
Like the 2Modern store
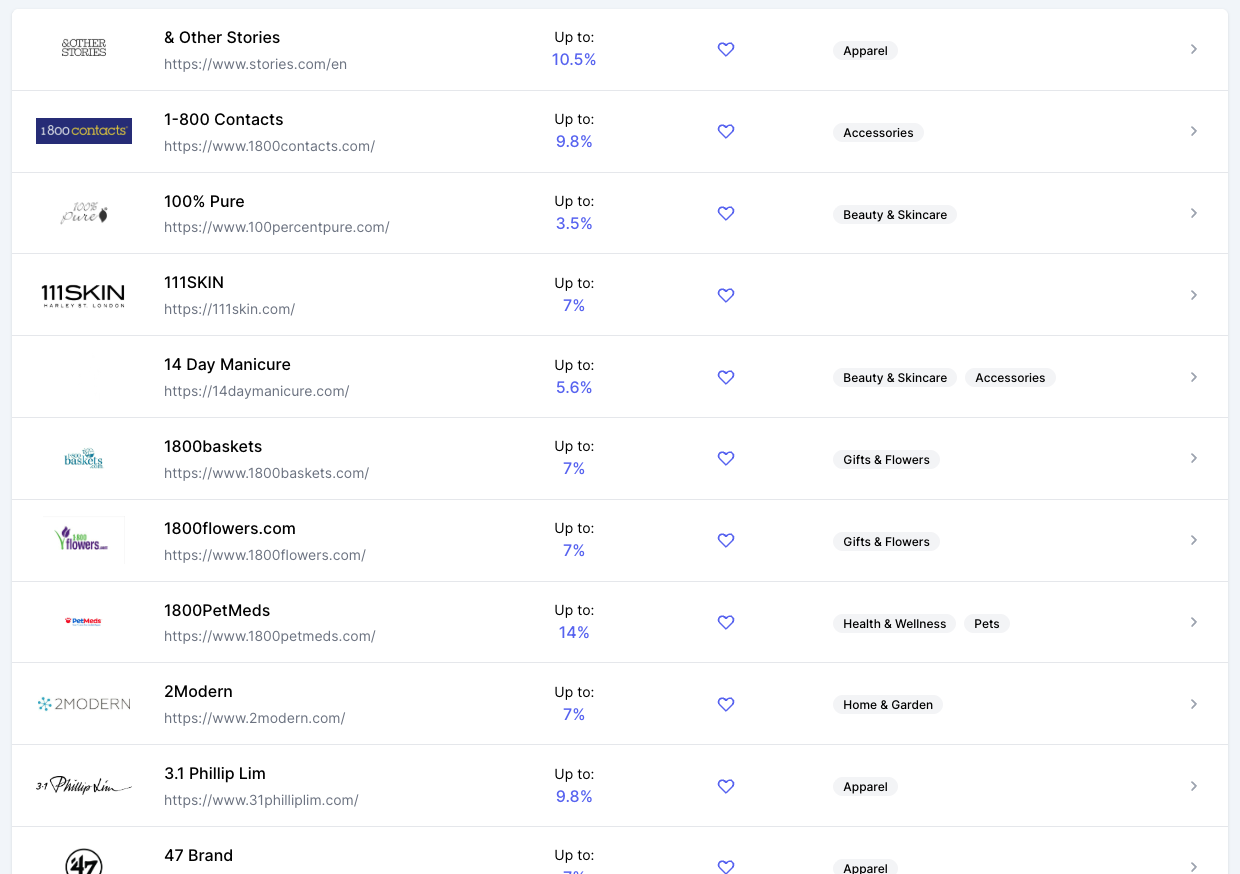tap(726, 704)
